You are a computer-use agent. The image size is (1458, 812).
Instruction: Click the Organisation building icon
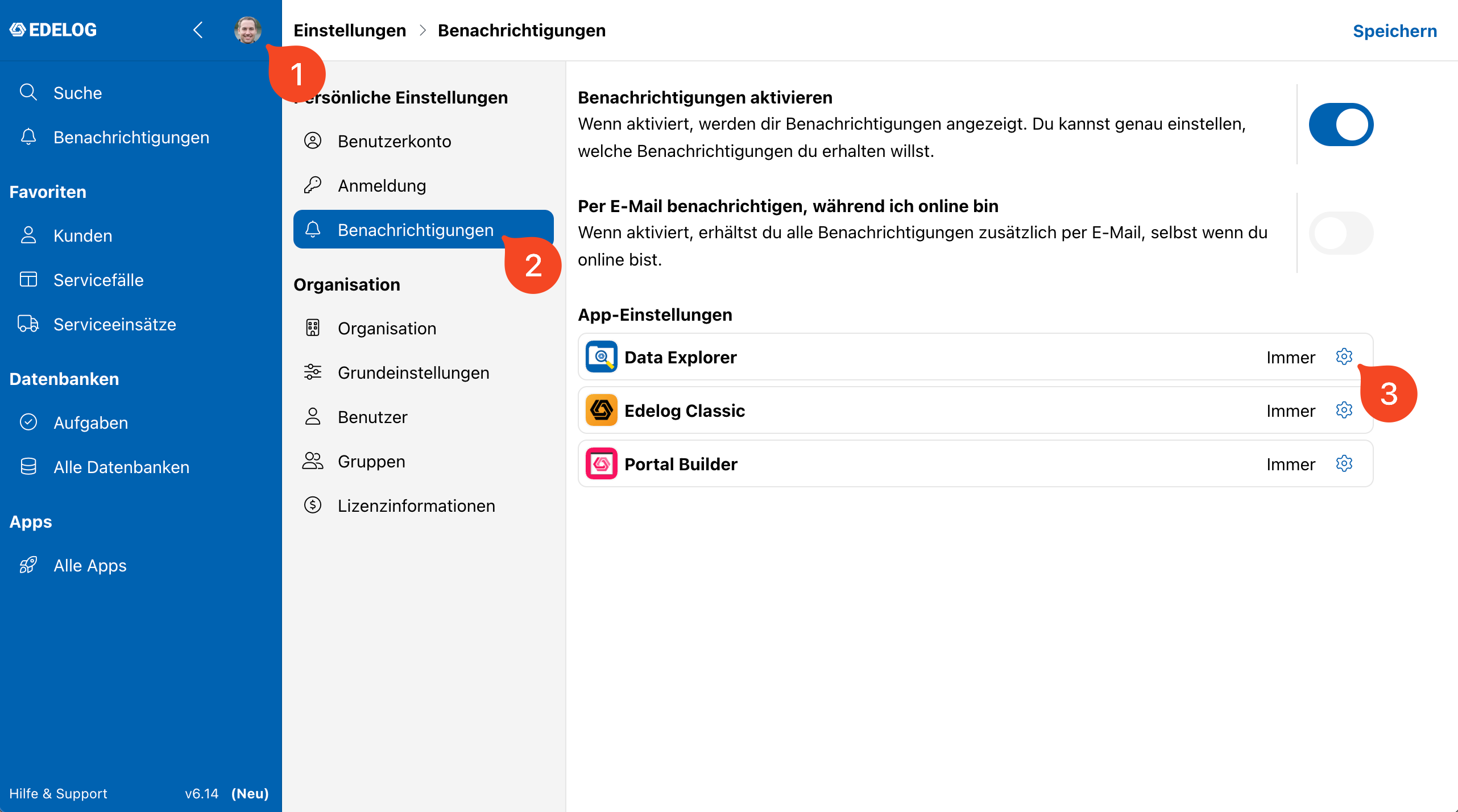[313, 328]
